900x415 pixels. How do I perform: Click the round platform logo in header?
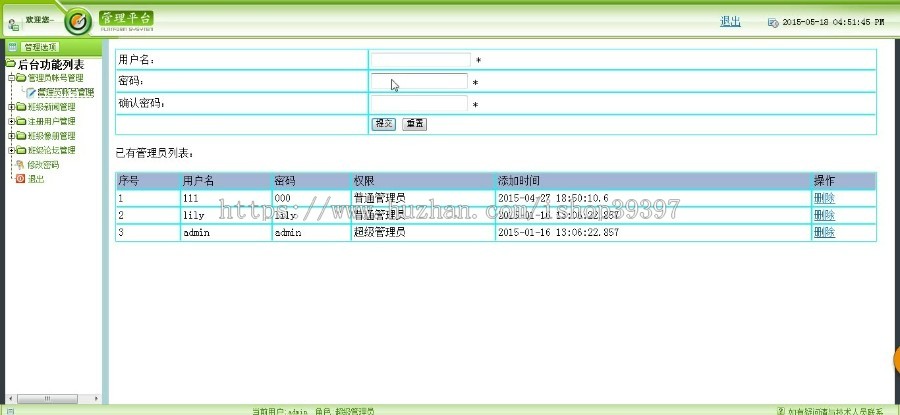[x=78, y=22]
